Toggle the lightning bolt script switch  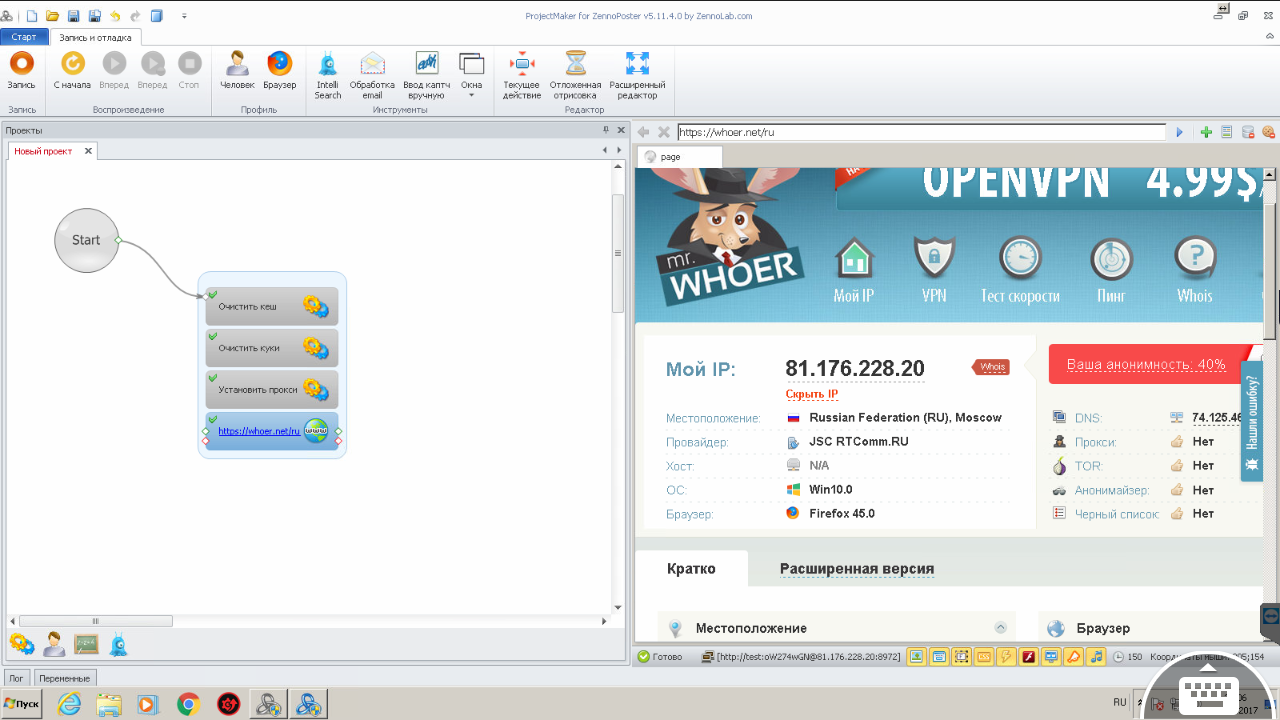point(1006,657)
